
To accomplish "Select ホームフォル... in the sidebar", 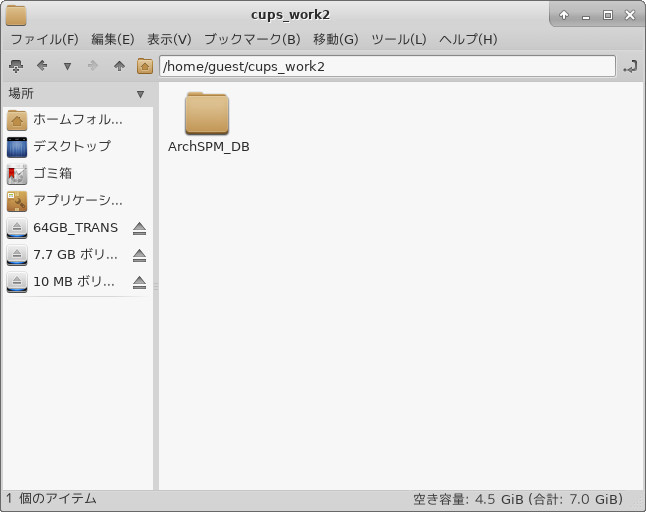I will (x=78, y=120).
